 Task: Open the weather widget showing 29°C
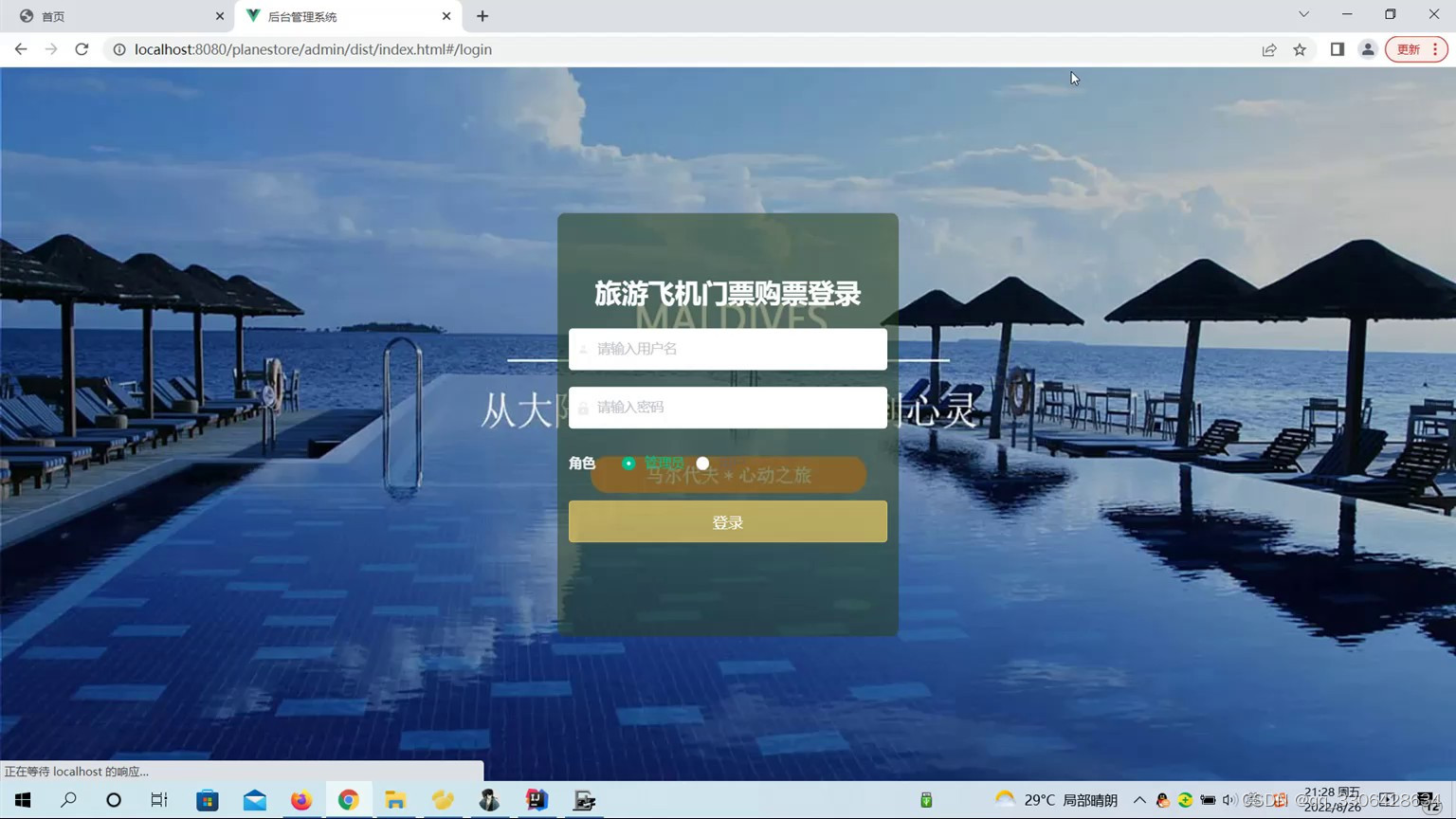click(1056, 800)
